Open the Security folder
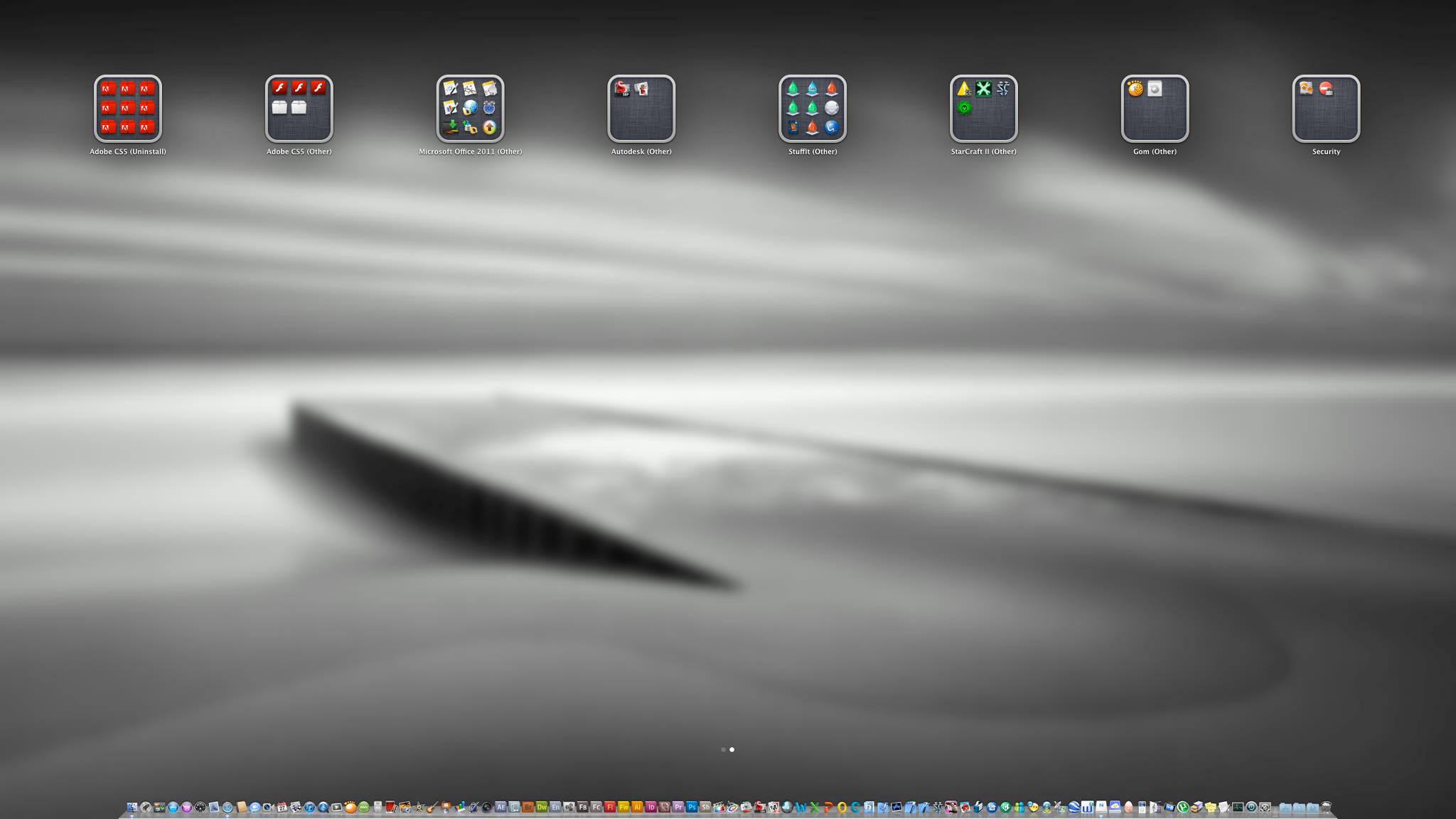This screenshot has width=1456, height=819. tap(1326, 109)
